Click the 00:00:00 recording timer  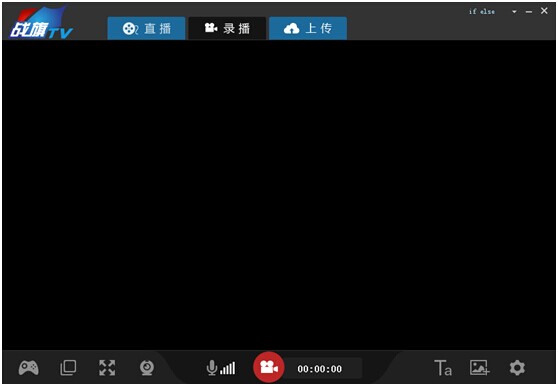pos(320,369)
